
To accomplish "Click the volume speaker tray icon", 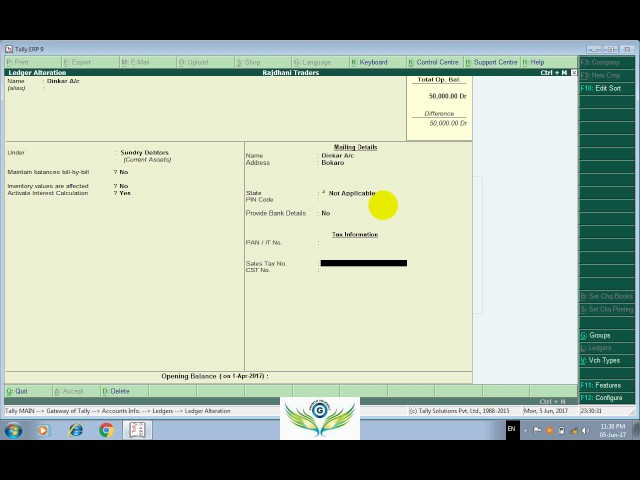I will (585, 430).
